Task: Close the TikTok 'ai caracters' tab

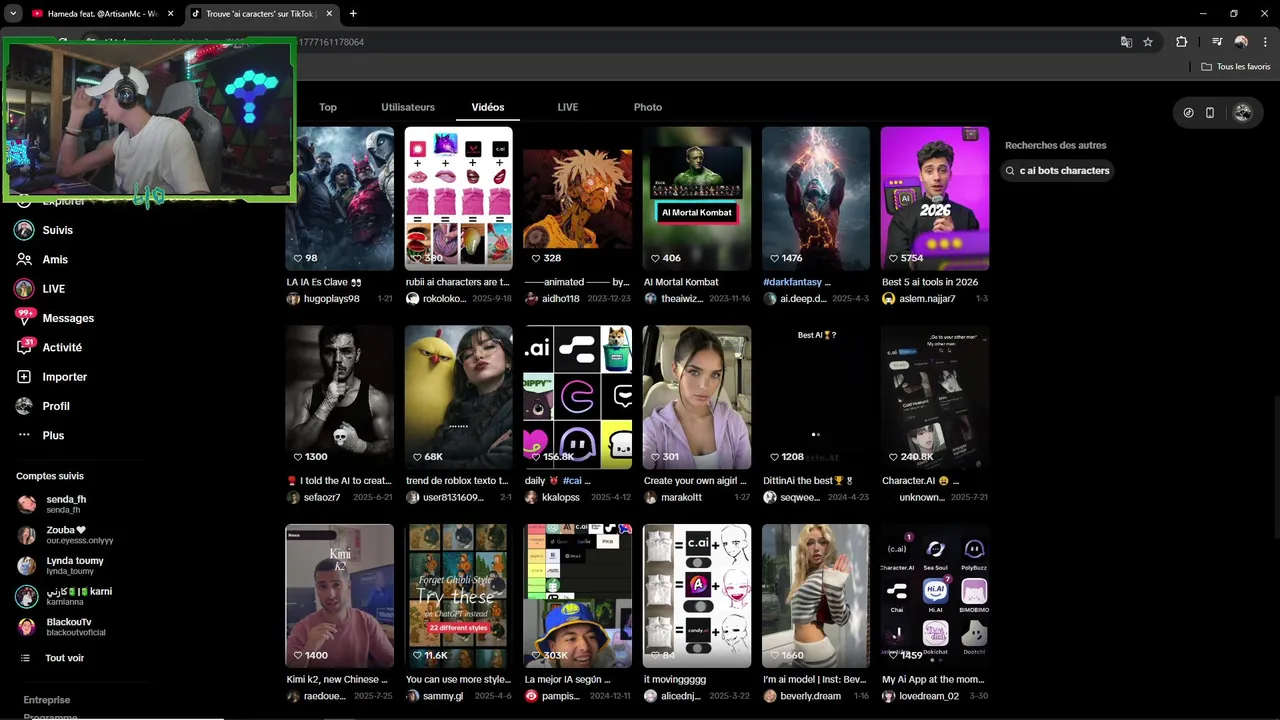Action: pyautogui.click(x=329, y=14)
